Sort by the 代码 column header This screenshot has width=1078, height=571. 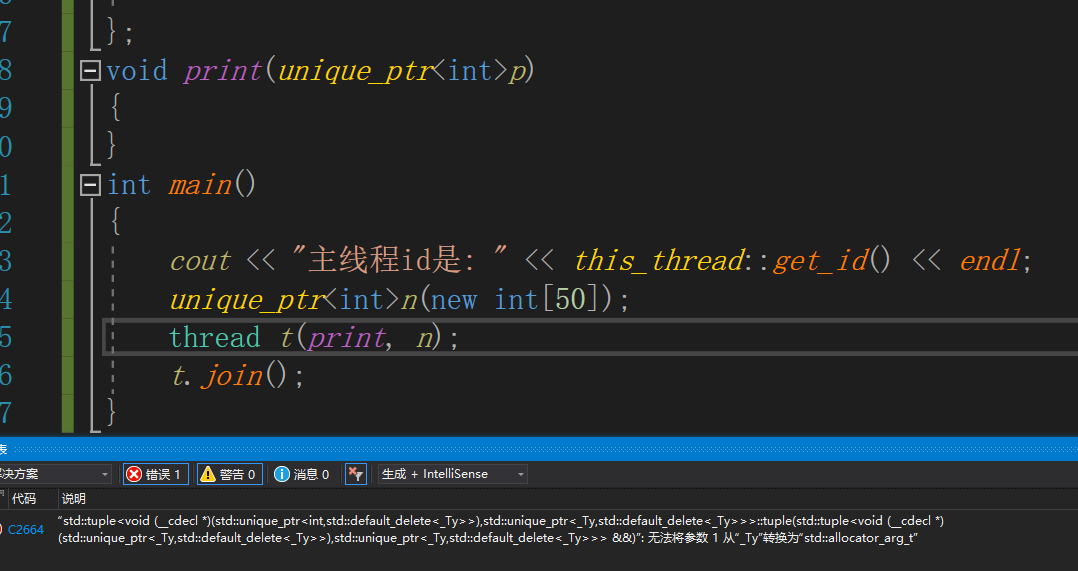click(x=25, y=499)
